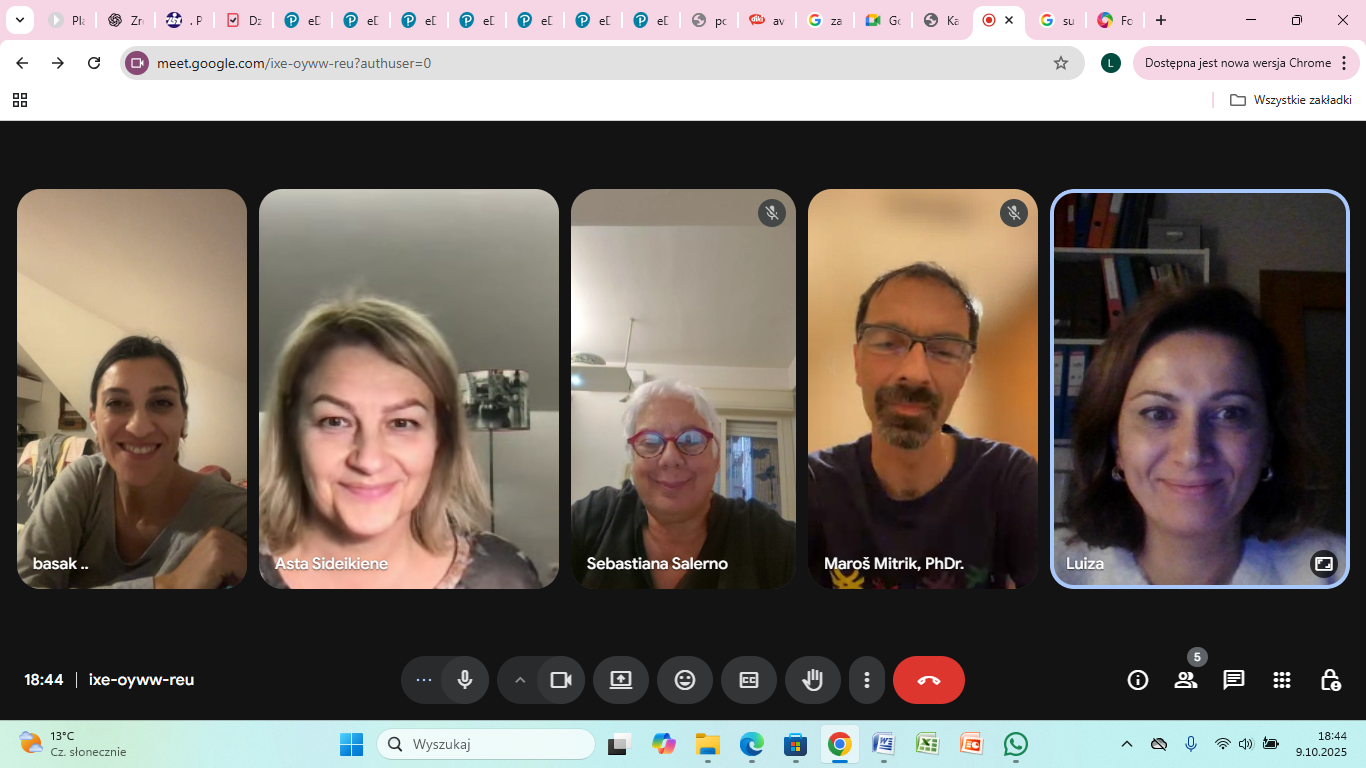This screenshot has height=768, width=1366.
Task: Turn off the camera
Action: (561, 680)
